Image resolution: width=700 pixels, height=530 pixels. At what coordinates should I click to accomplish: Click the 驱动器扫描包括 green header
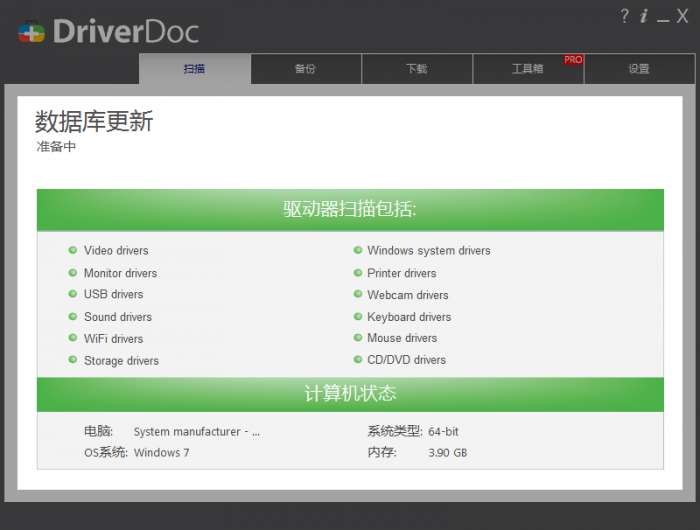[350, 210]
